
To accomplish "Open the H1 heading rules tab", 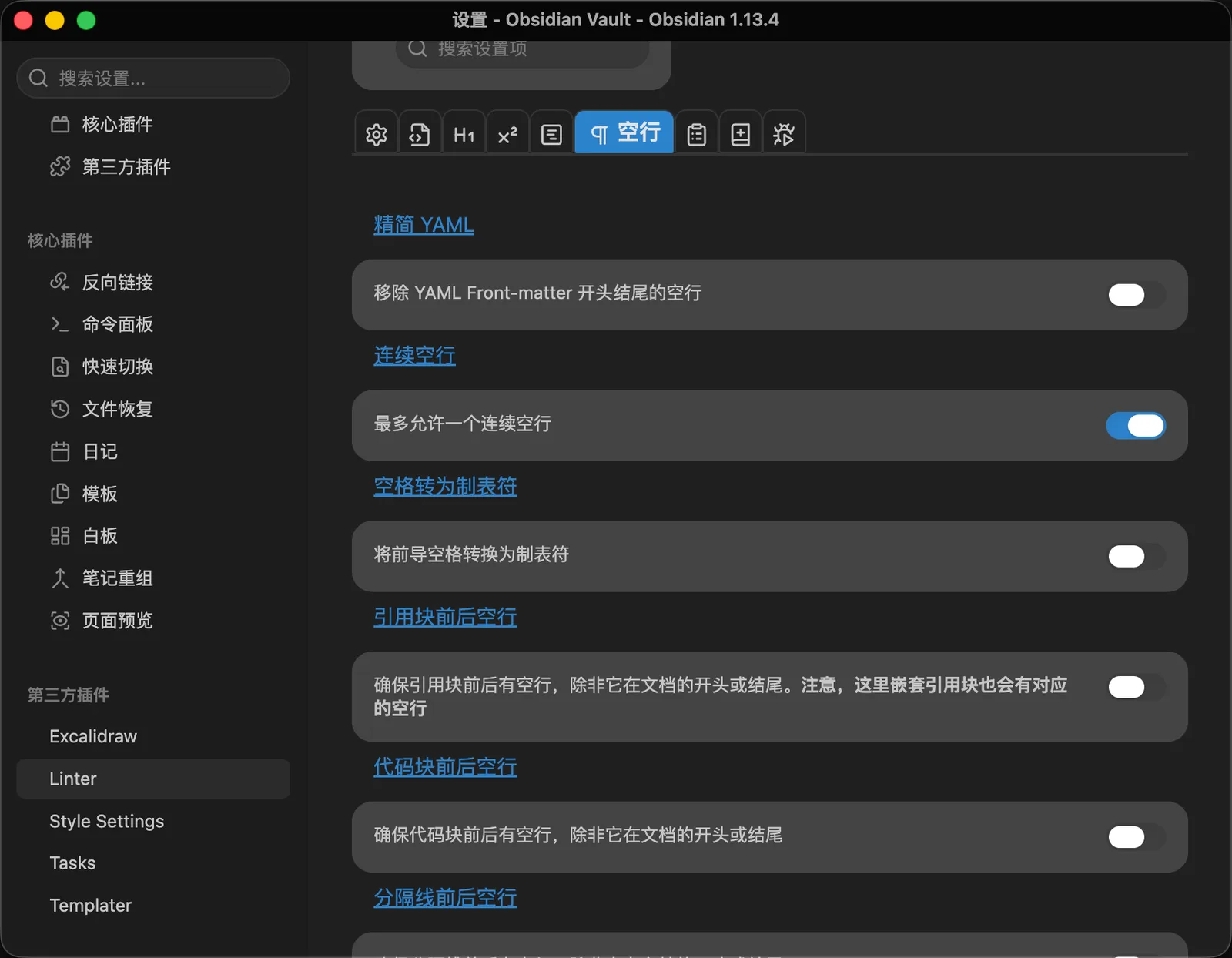I will tap(464, 134).
